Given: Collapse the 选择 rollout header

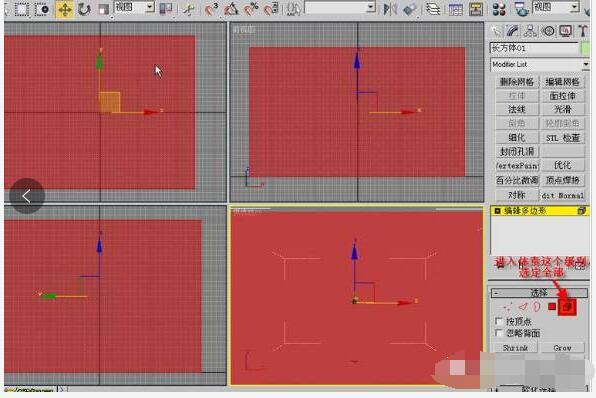Looking at the screenshot, I should point(539,292).
